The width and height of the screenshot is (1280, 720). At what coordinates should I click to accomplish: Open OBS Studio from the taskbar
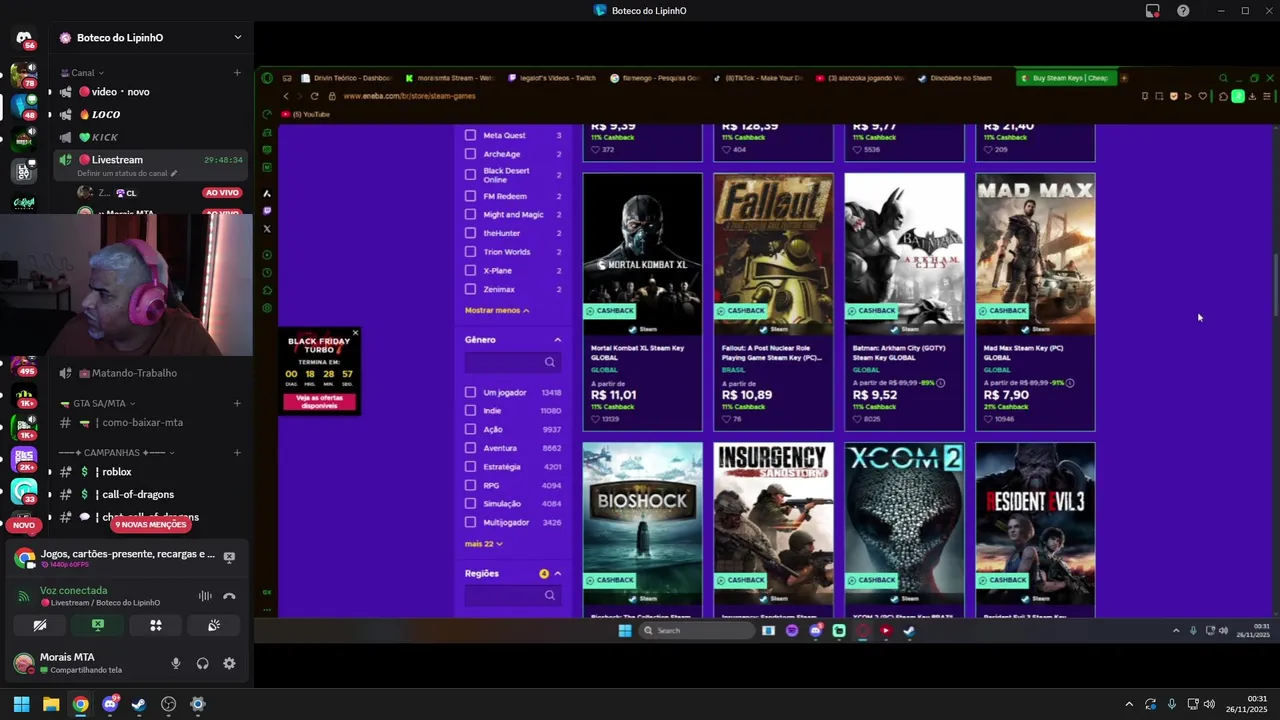169,704
